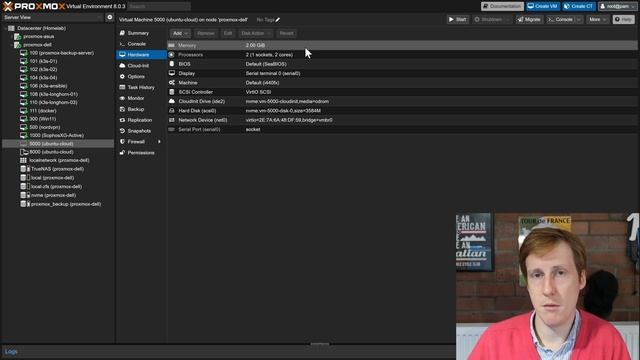
Task: Click the 1000 (SophosXG-Active) VM icon
Action: point(24,136)
